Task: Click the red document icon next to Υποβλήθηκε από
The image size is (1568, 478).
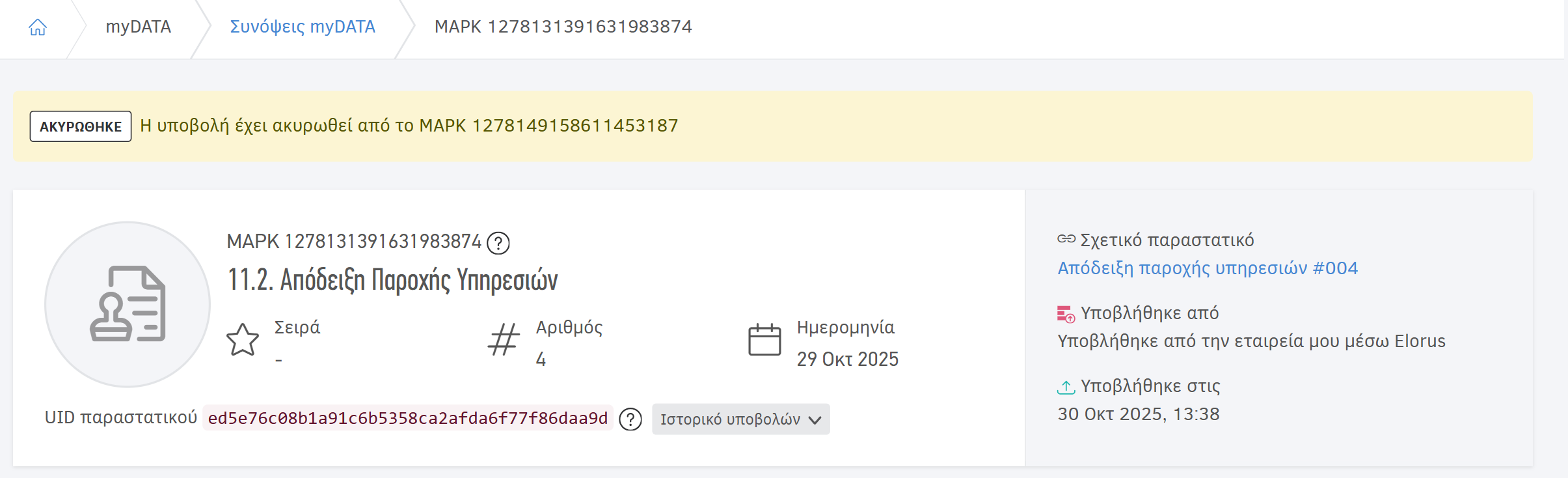Action: point(1065,313)
